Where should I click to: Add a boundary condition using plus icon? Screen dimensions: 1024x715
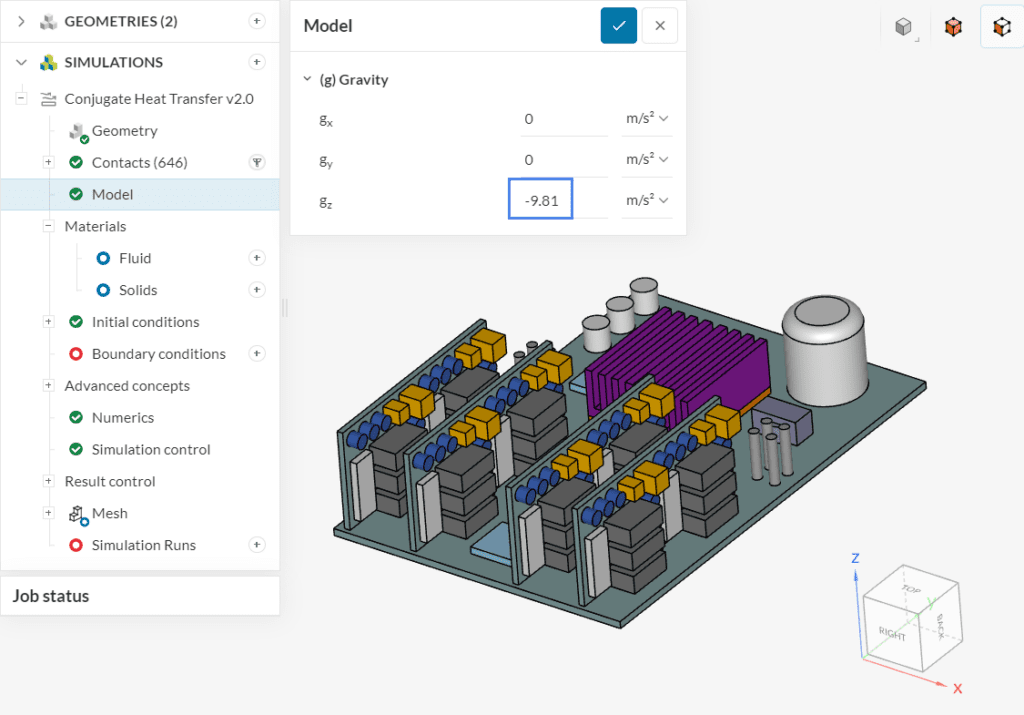point(257,353)
